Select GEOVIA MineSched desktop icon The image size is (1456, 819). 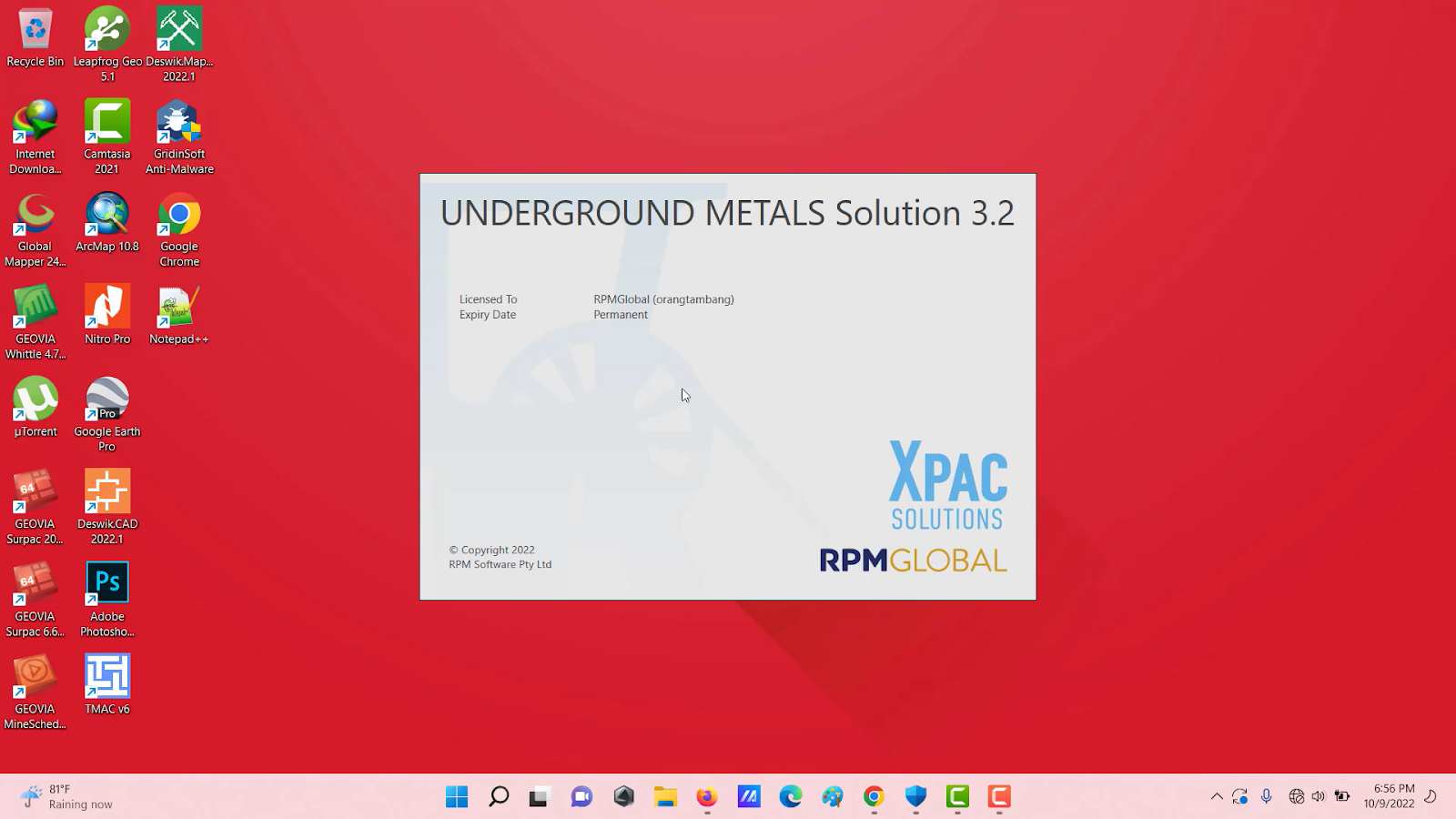tap(35, 693)
